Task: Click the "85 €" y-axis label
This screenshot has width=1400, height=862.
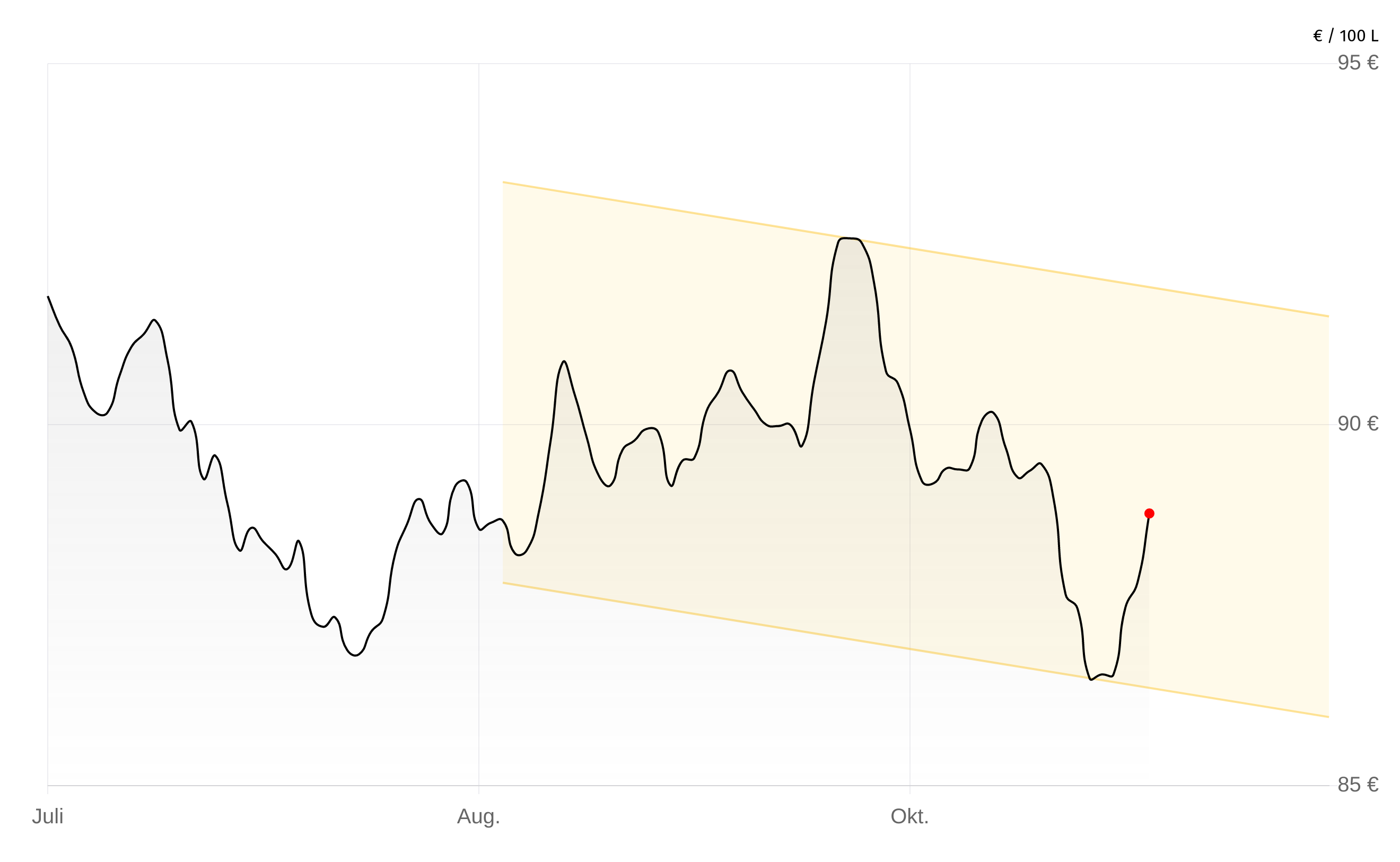Action: click(1358, 785)
